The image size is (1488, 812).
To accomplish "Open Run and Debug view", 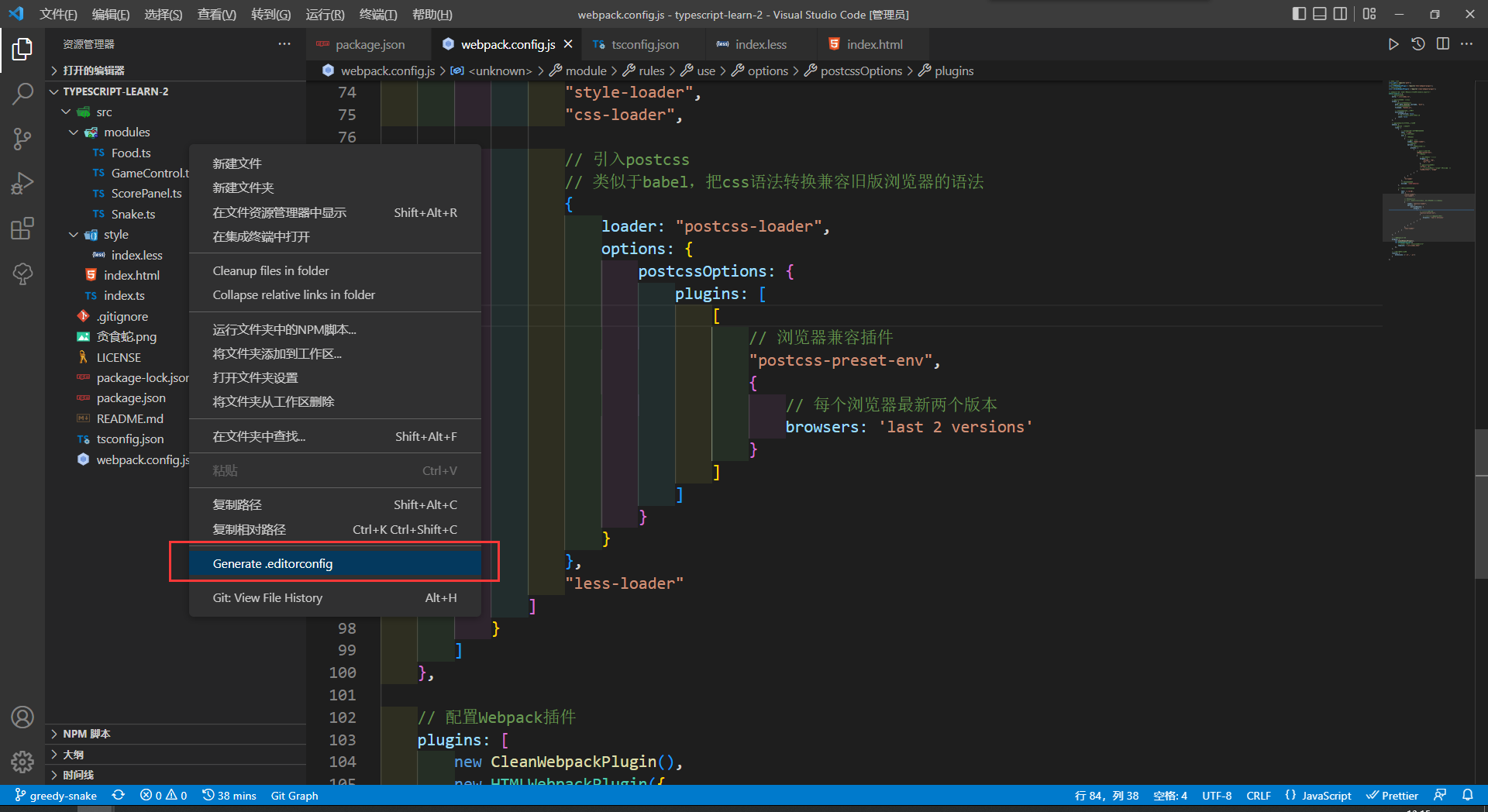I will point(22,184).
